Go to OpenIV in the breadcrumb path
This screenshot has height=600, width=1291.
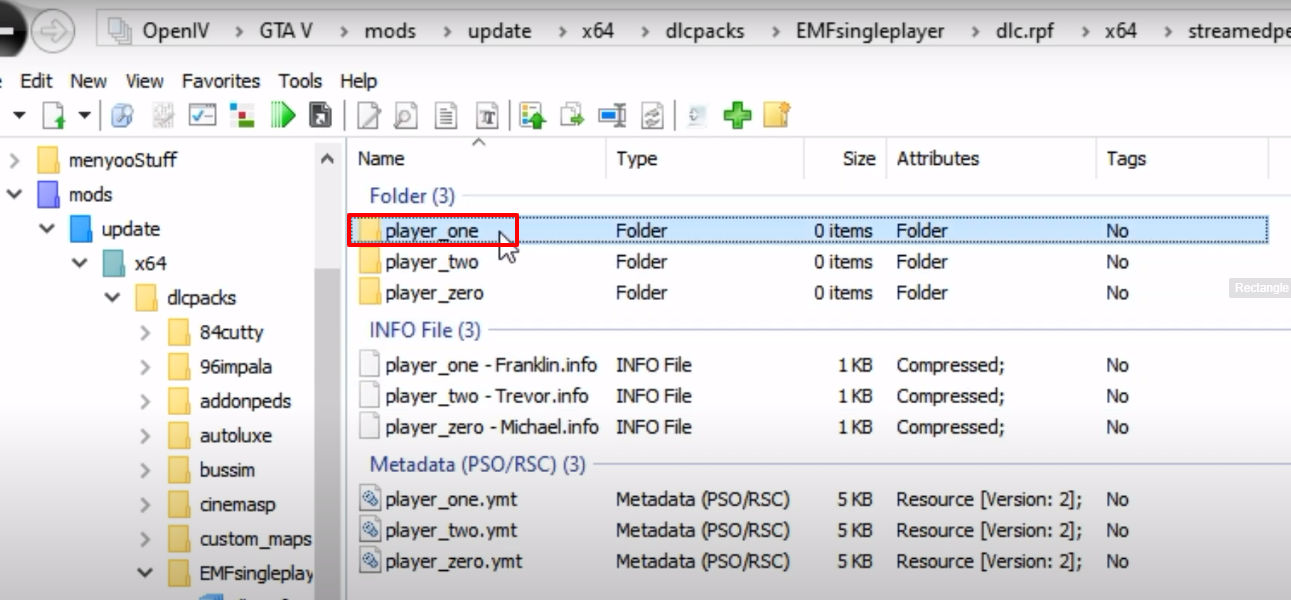point(175,31)
